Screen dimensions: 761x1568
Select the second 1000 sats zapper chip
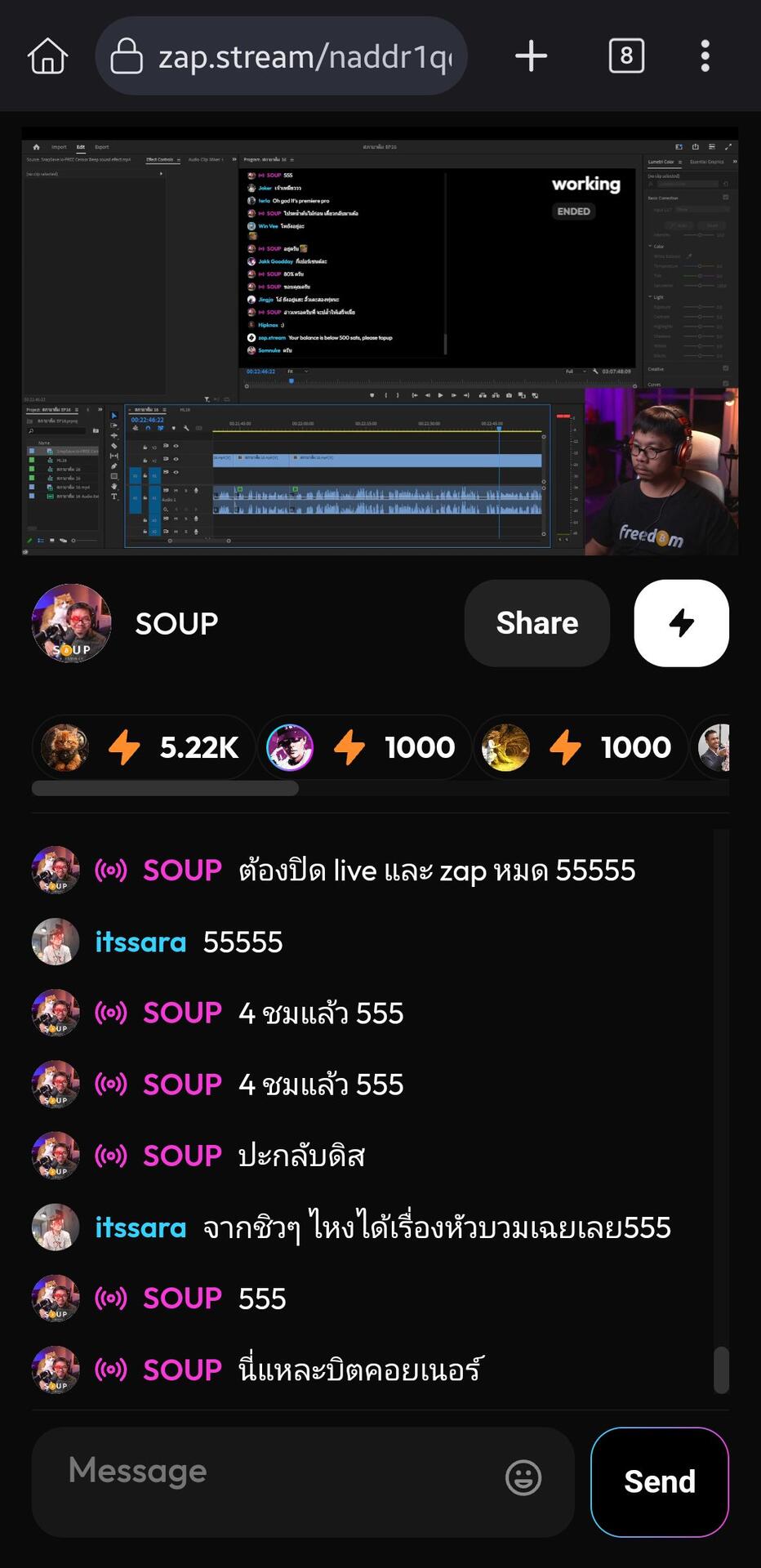coord(581,747)
